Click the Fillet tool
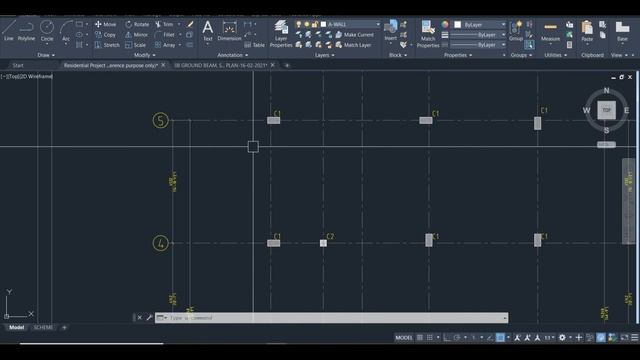This screenshot has height=360, width=640. point(165,35)
